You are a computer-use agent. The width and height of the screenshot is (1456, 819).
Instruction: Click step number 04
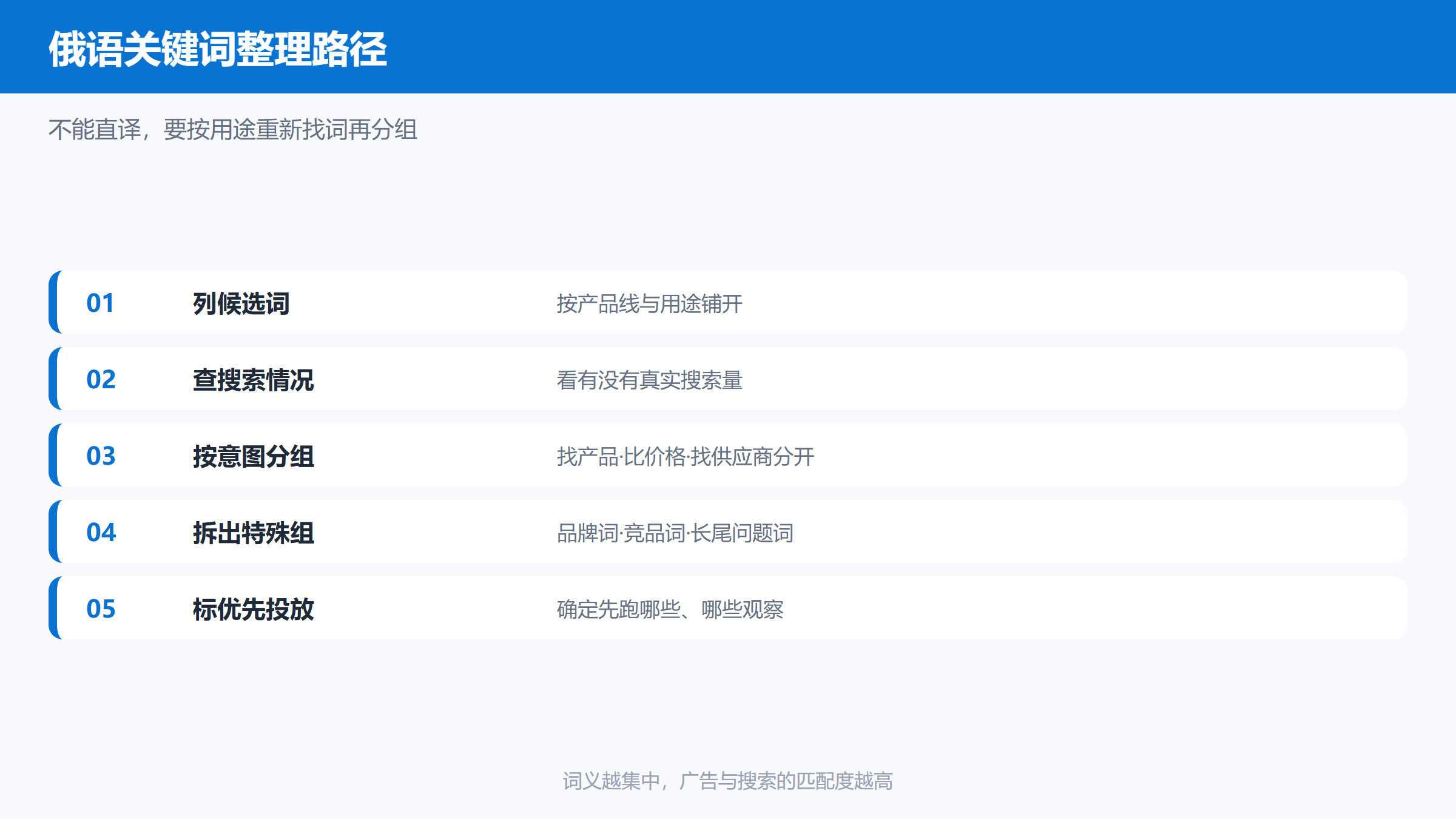[101, 532]
